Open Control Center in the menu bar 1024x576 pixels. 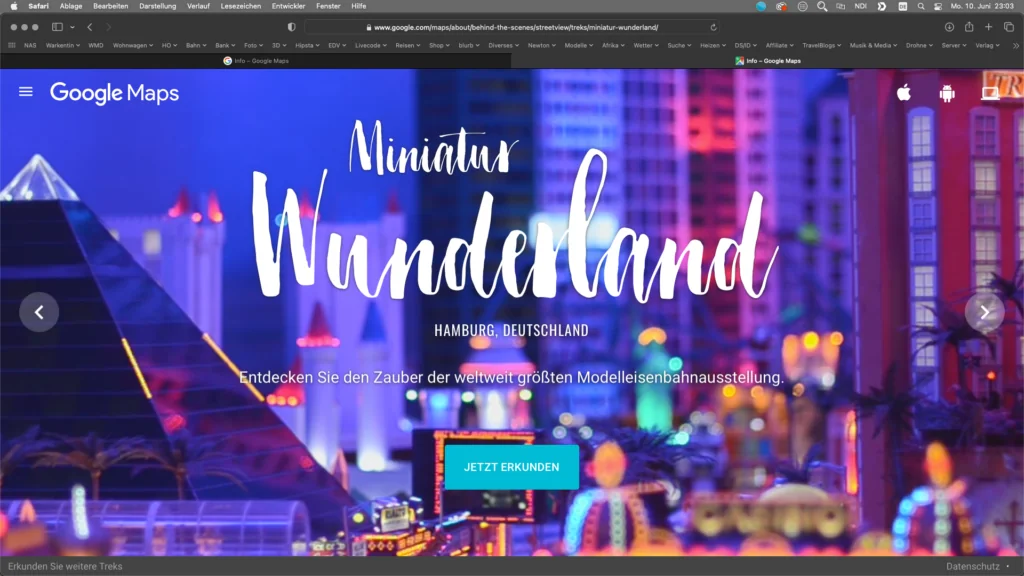pos(938,6)
